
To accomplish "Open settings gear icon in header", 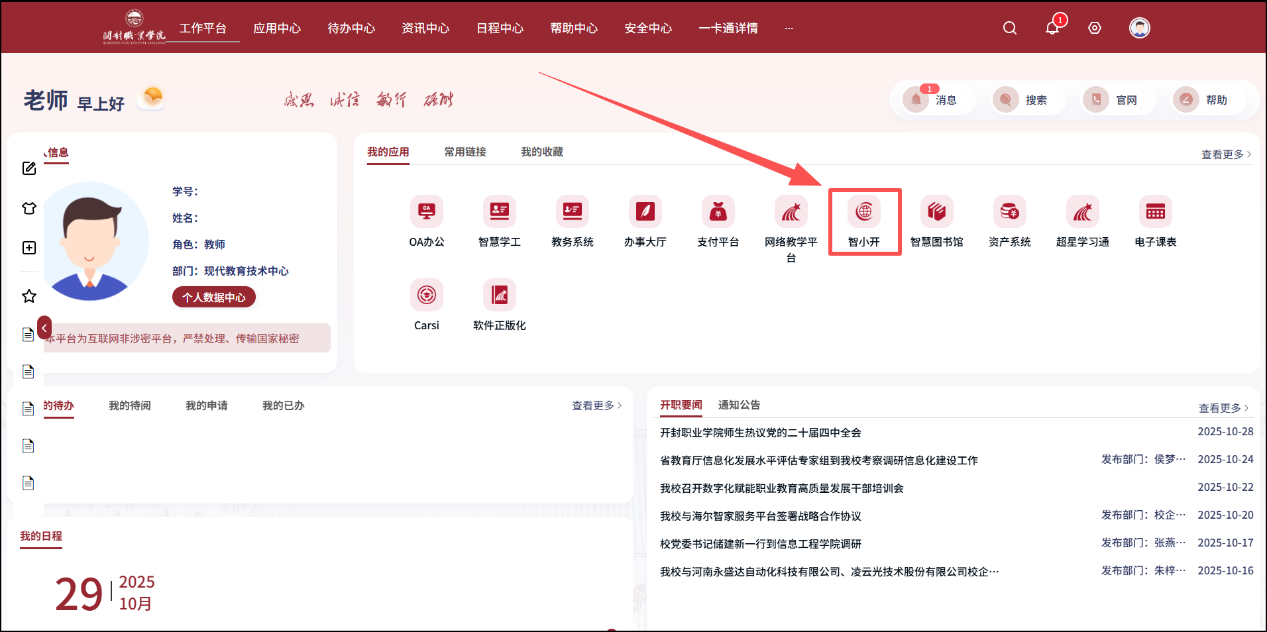I will pos(1094,28).
